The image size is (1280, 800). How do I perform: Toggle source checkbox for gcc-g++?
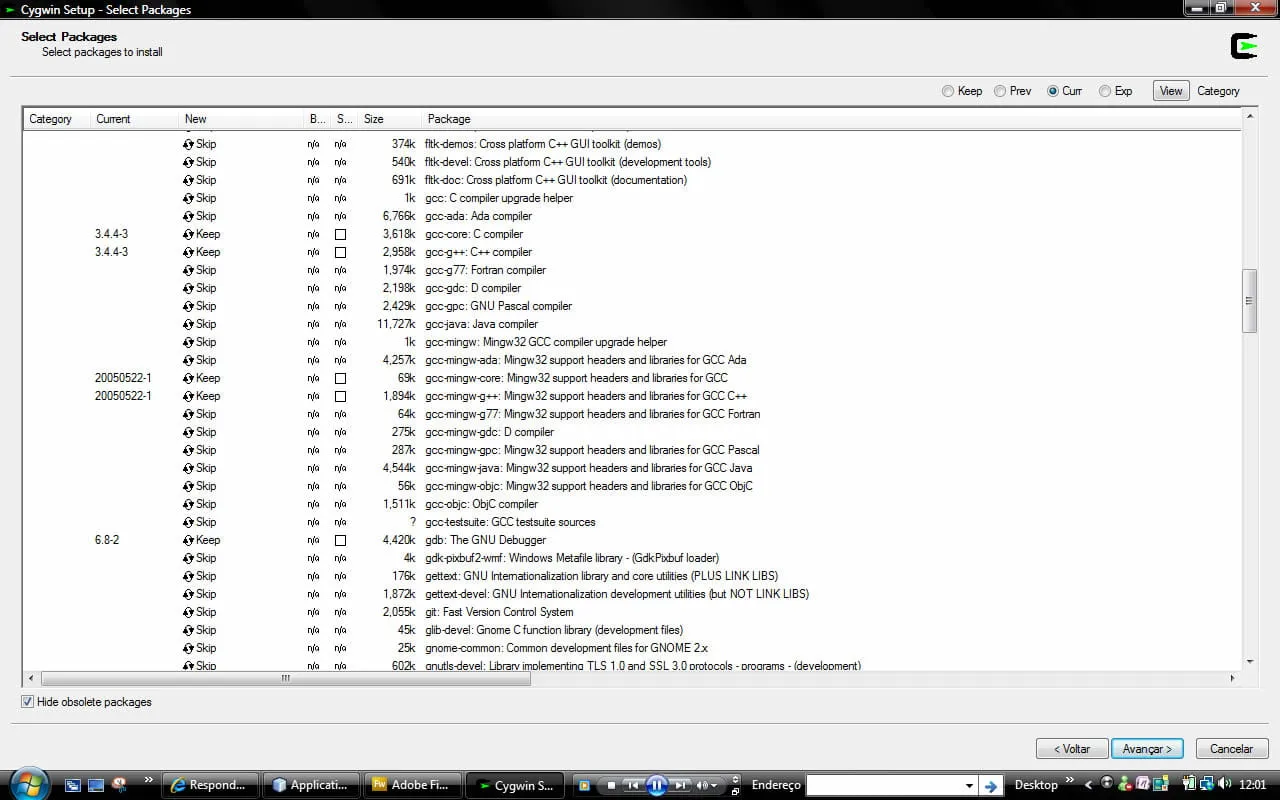pos(340,253)
